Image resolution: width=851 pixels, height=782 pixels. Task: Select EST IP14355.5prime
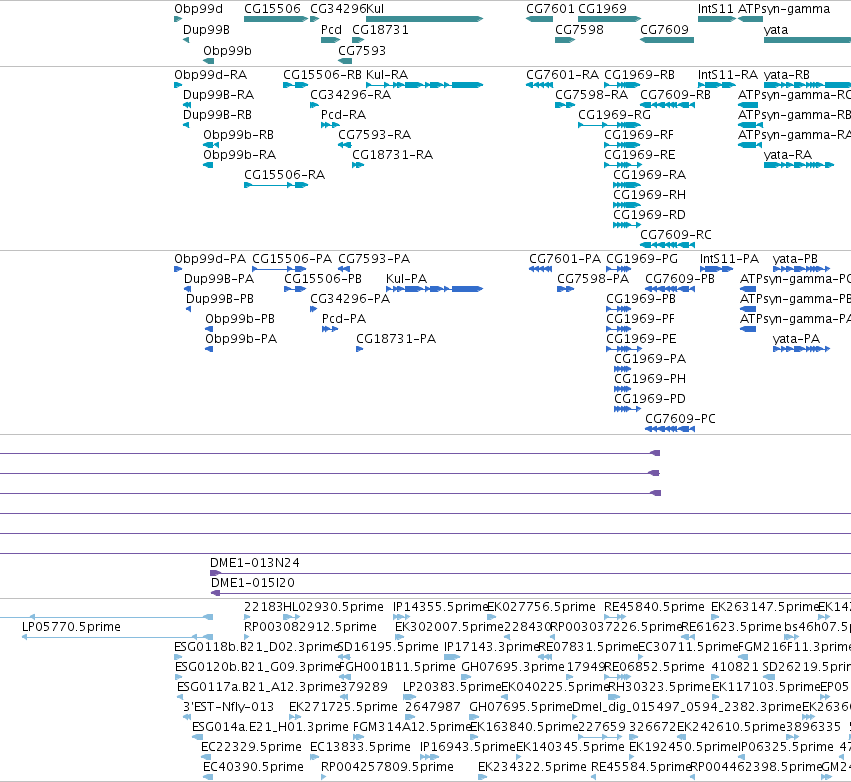click(x=401, y=617)
